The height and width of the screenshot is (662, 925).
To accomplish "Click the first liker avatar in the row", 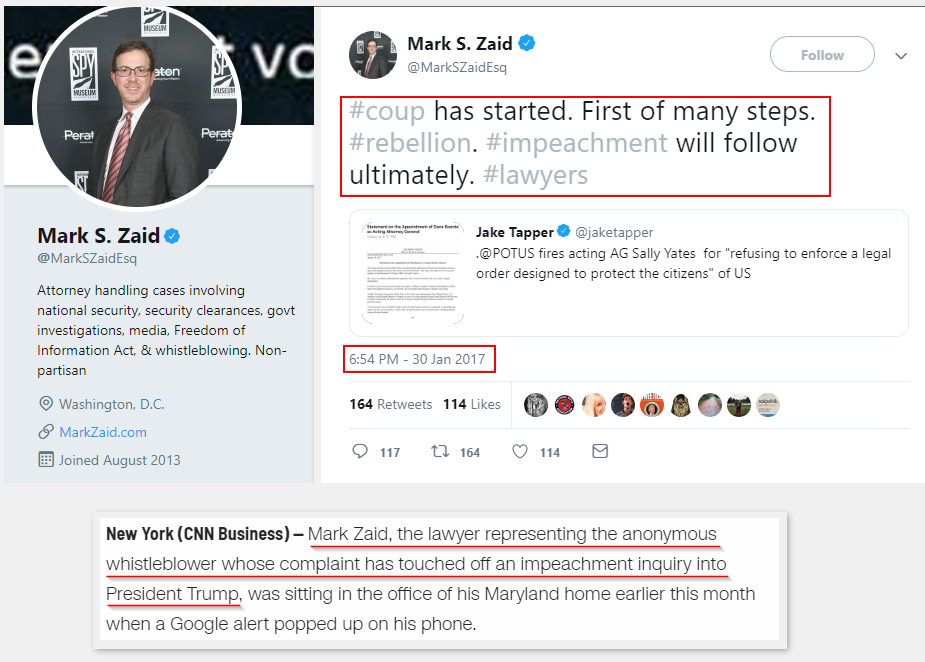I will click(x=536, y=405).
